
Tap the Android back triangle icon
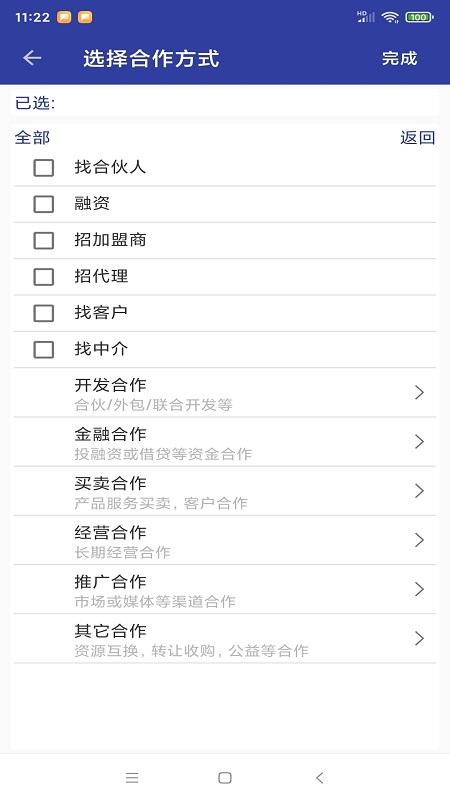(319, 778)
